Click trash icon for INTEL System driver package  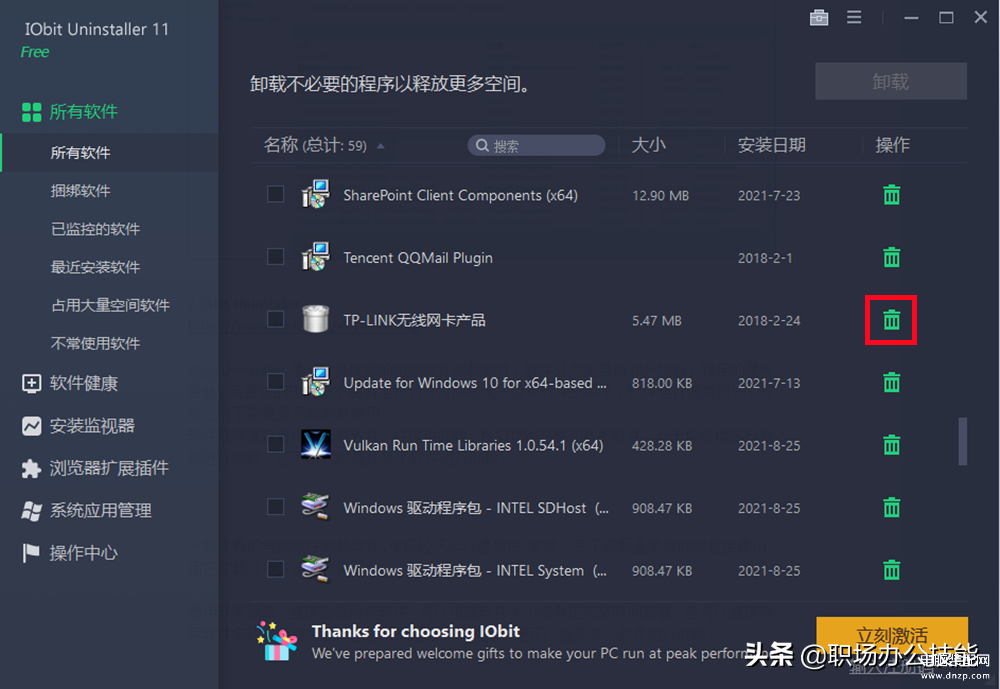pyautogui.click(x=892, y=570)
